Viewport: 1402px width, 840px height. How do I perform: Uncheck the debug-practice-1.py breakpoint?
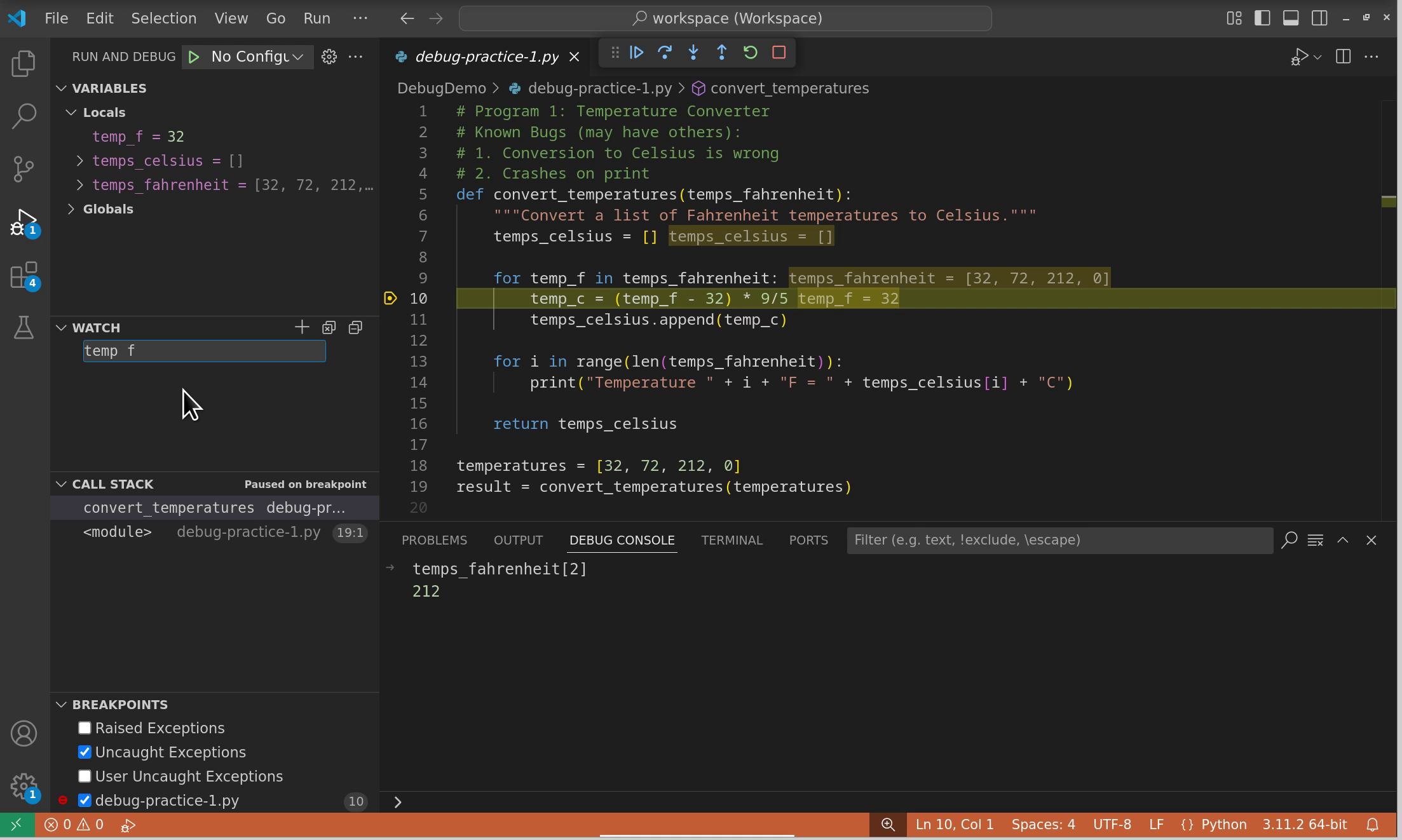pyautogui.click(x=85, y=800)
